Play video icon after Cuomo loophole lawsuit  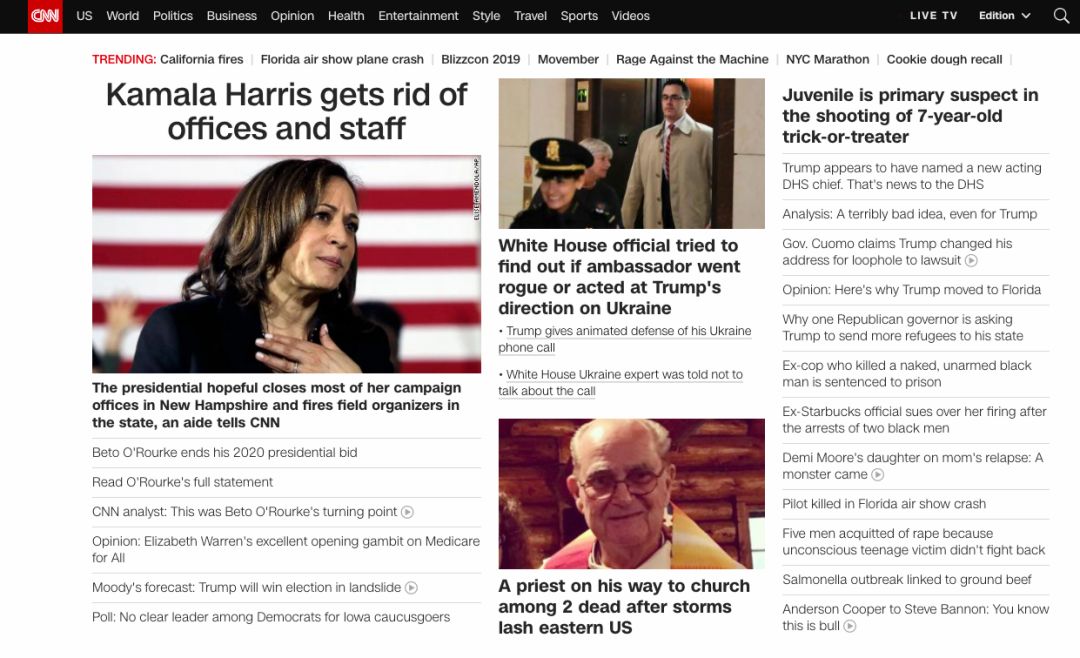pyautogui.click(x=971, y=260)
